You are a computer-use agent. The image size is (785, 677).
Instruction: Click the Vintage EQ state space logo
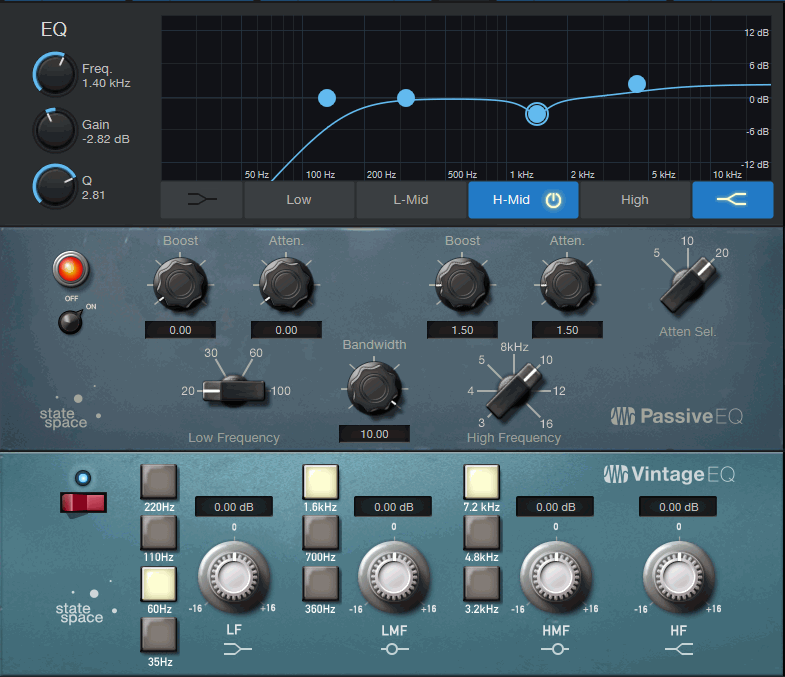[86, 602]
